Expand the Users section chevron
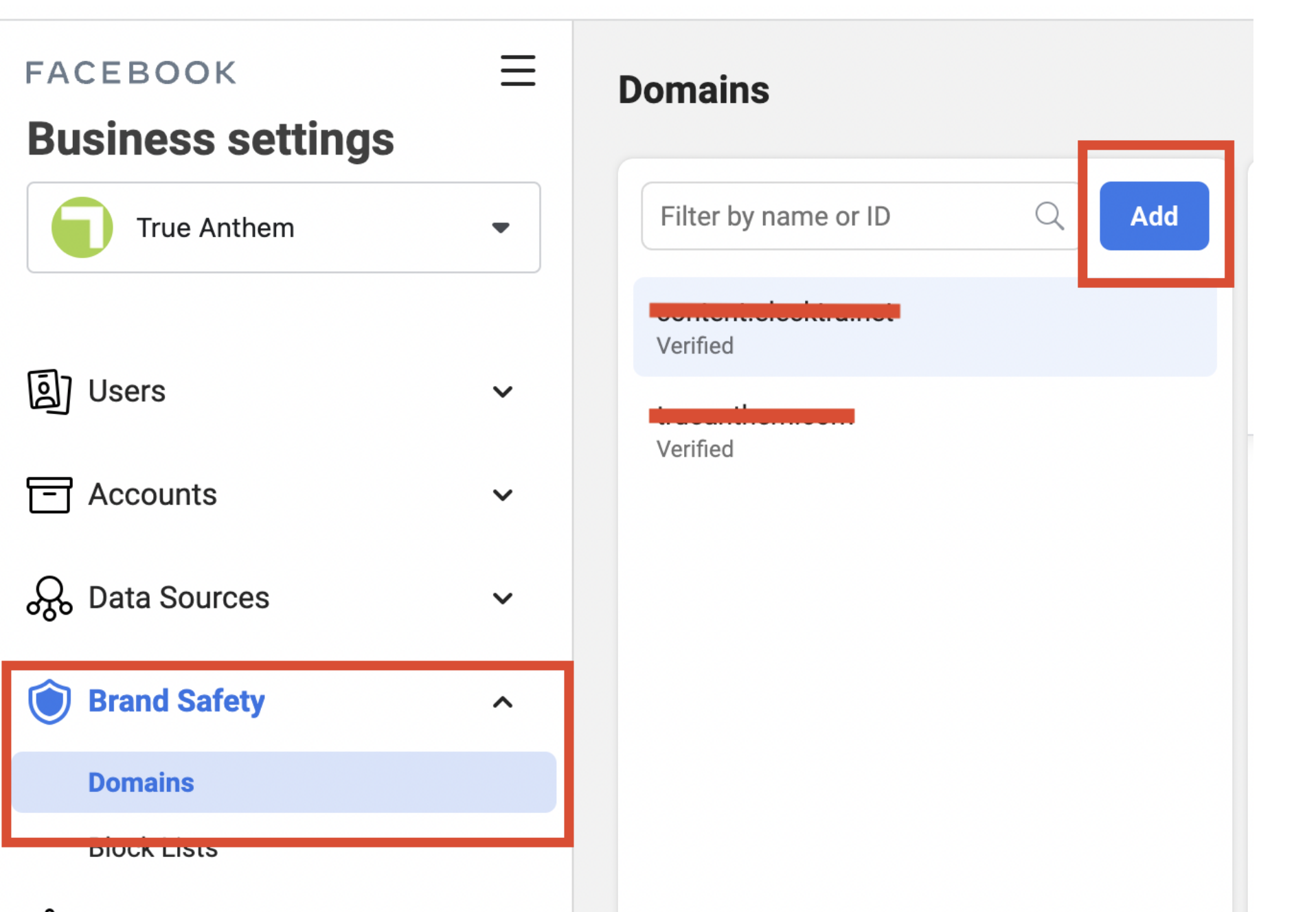Viewport: 1316px width, 912px height. click(503, 391)
